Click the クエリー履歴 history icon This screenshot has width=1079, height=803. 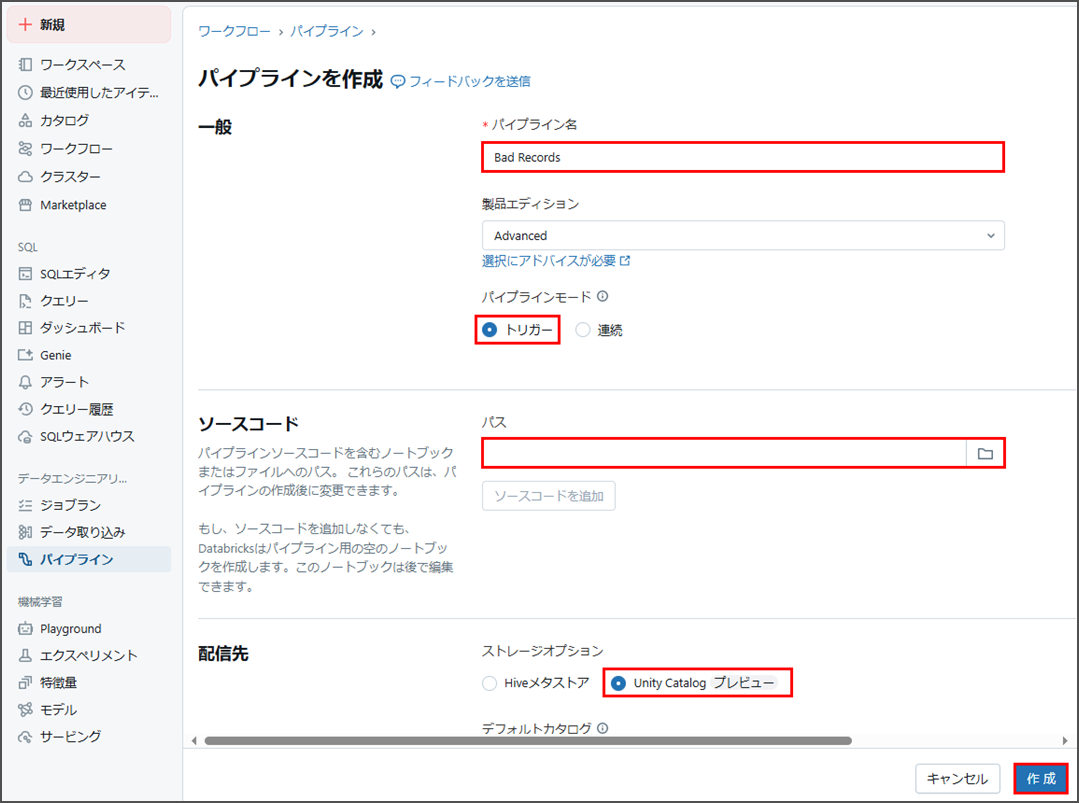coord(25,409)
